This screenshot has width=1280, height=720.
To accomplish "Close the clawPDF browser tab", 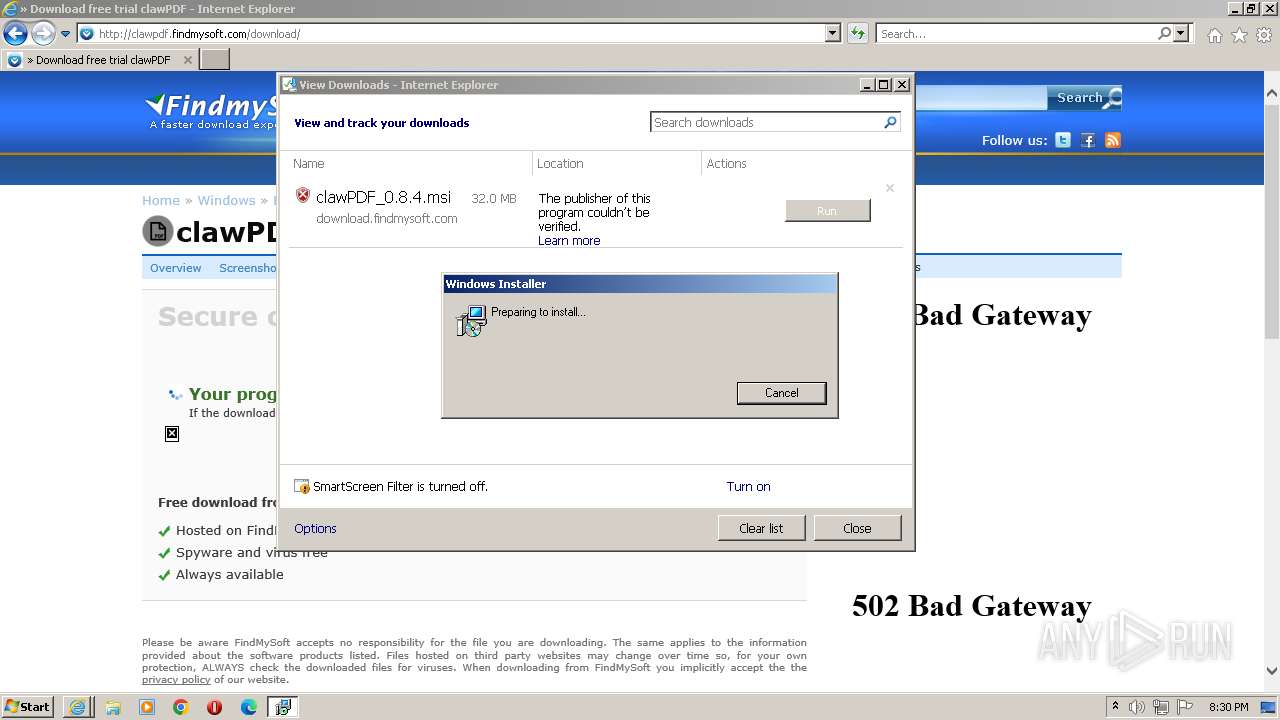I will tap(187, 60).
